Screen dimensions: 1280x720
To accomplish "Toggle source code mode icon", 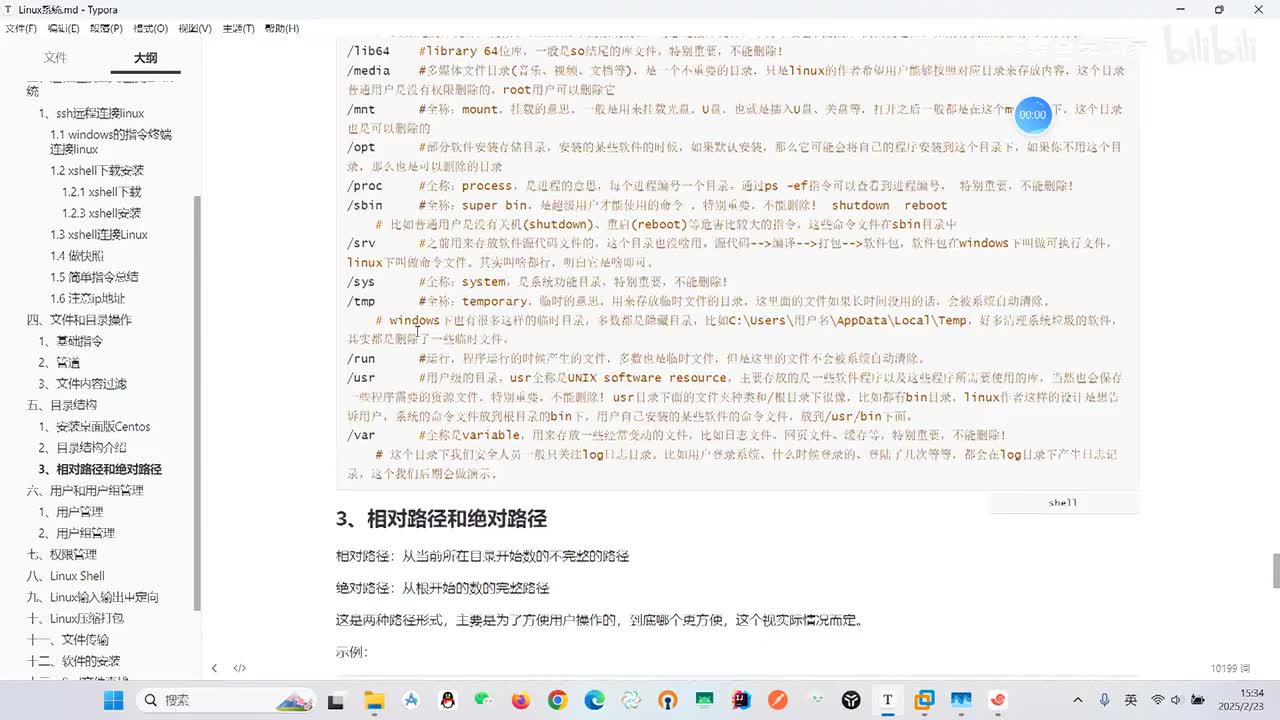I will pos(240,668).
